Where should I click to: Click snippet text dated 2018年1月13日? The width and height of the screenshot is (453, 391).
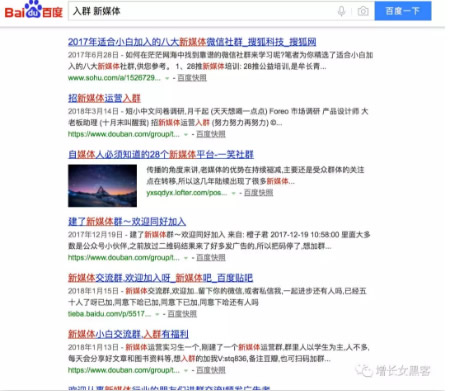tap(219, 353)
